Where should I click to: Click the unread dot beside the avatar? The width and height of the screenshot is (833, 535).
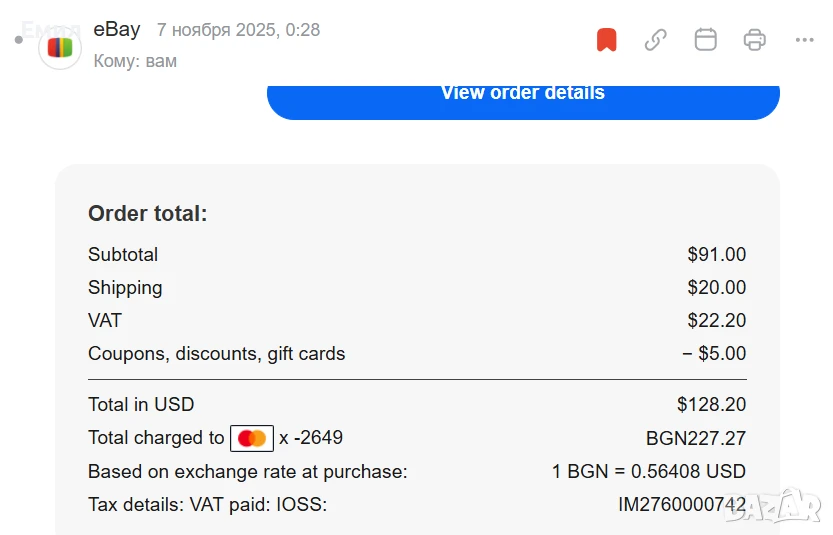tap(19, 40)
